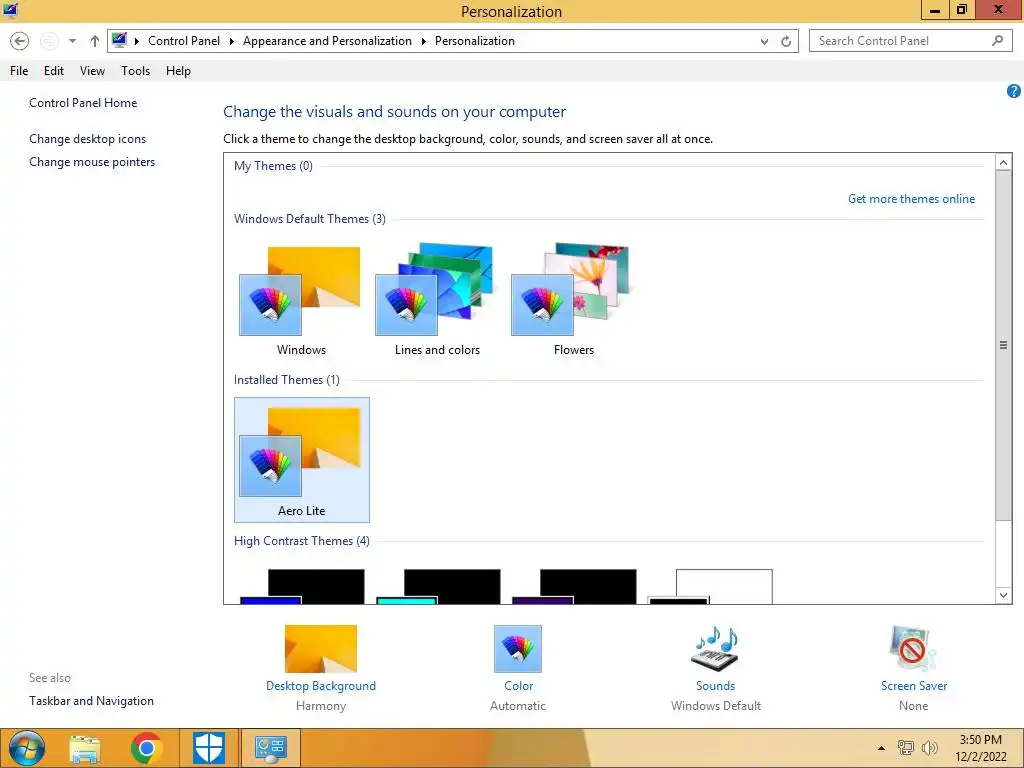The height and width of the screenshot is (768, 1024).
Task: Click Get more themes online
Action: coord(911,199)
